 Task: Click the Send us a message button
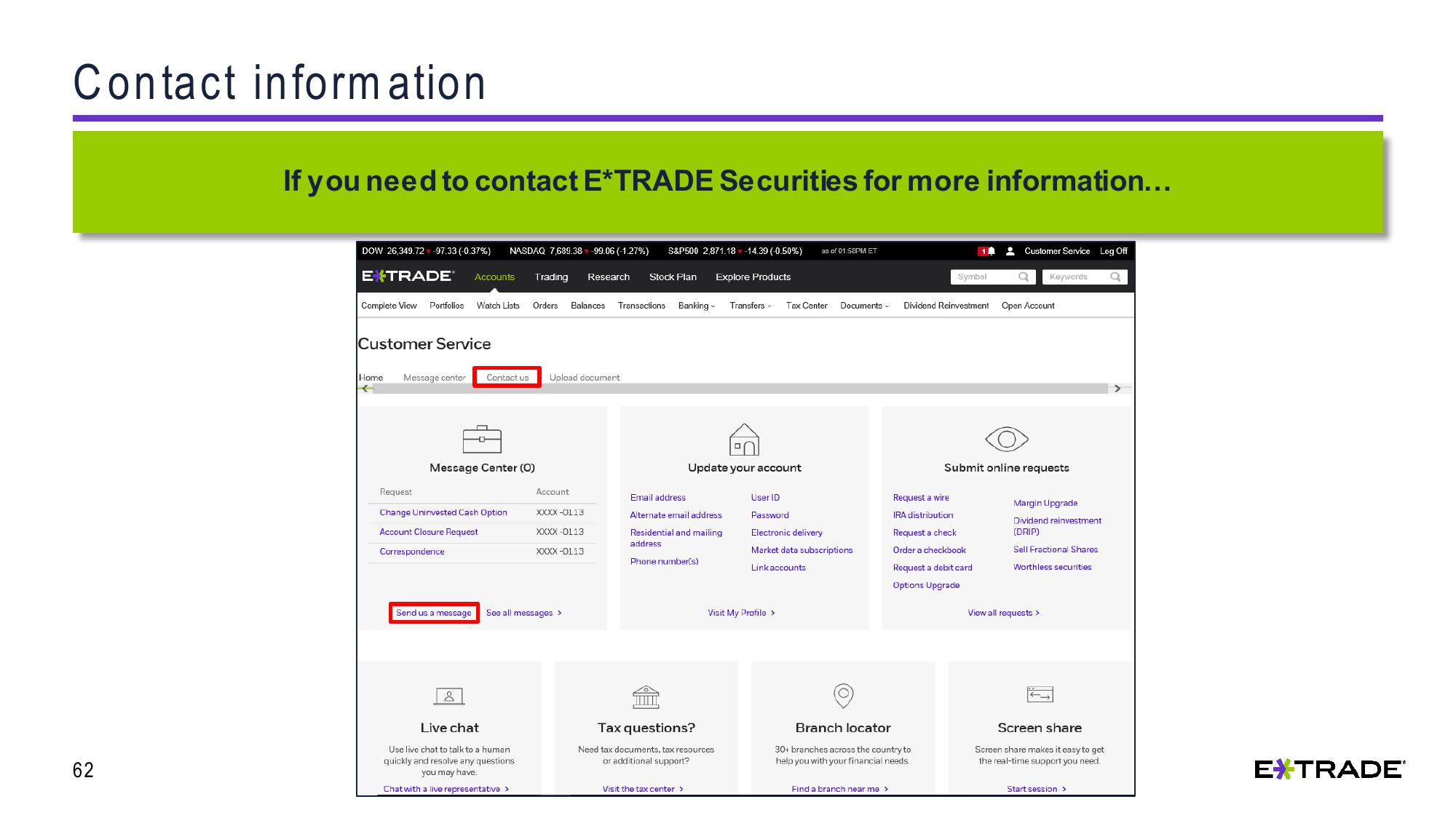tap(432, 612)
